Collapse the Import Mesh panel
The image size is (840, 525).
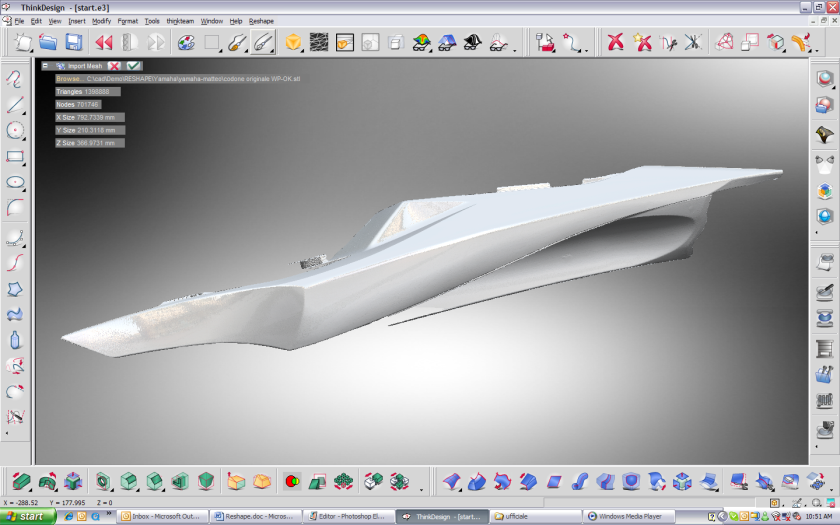point(45,66)
